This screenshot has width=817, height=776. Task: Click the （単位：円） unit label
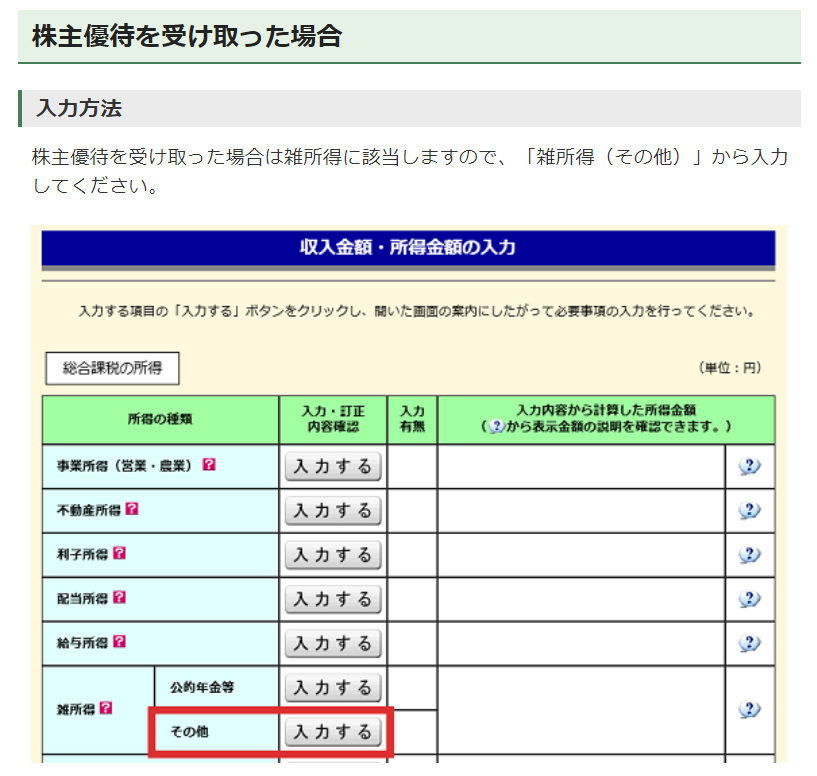click(x=730, y=368)
